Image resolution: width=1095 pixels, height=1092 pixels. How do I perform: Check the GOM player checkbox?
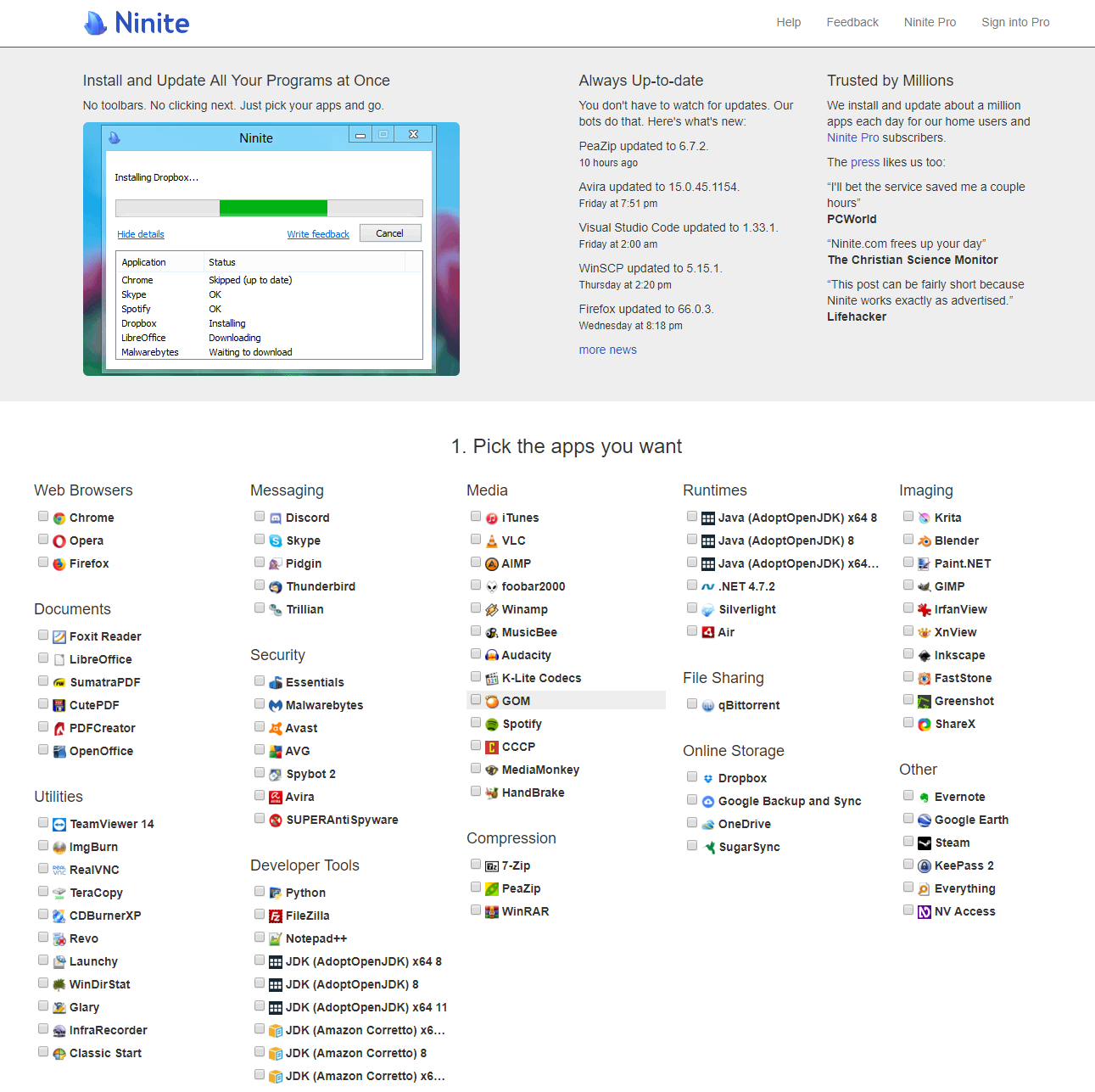pyautogui.click(x=476, y=700)
